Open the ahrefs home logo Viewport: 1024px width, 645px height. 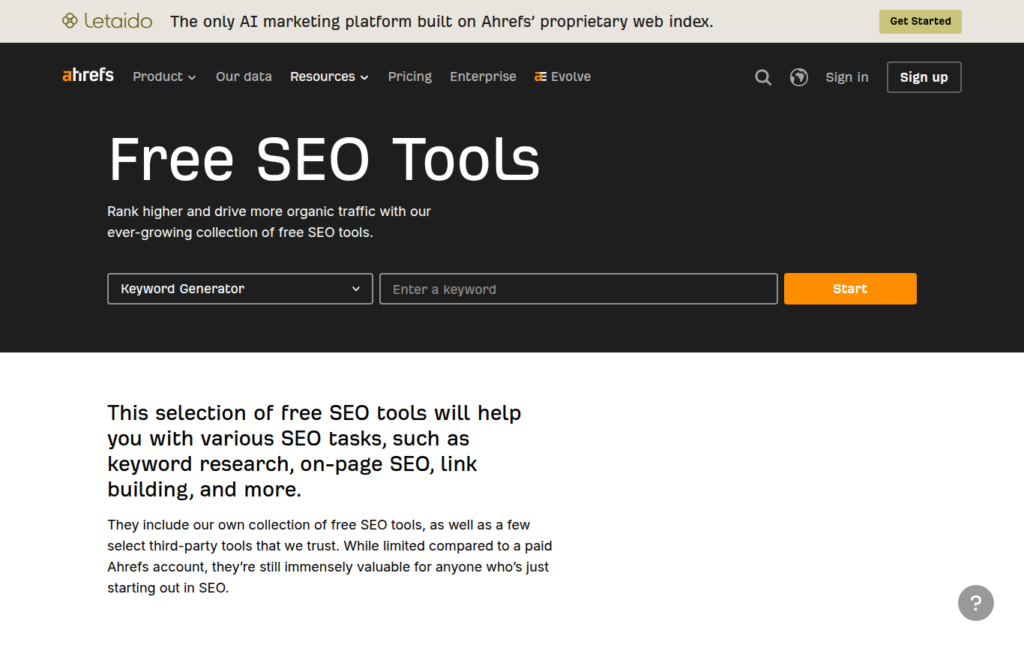click(x=88, y=76)
